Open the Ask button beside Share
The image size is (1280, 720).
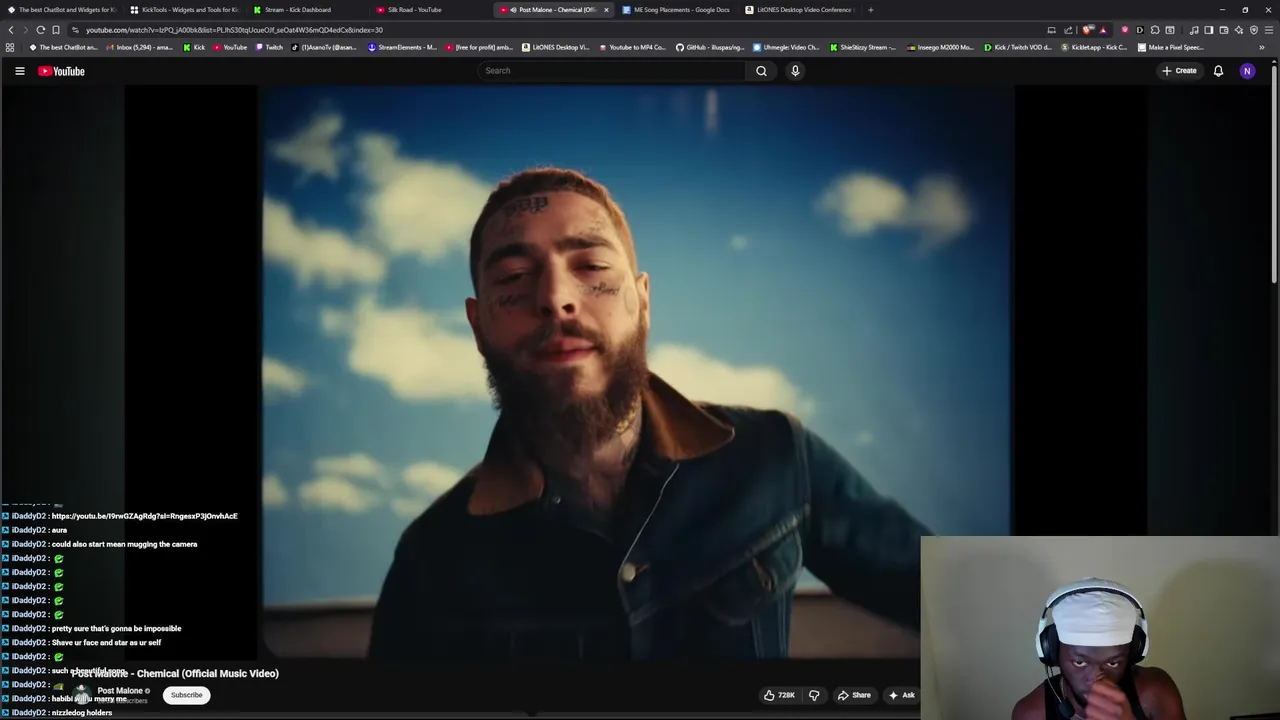pos(902,695)
